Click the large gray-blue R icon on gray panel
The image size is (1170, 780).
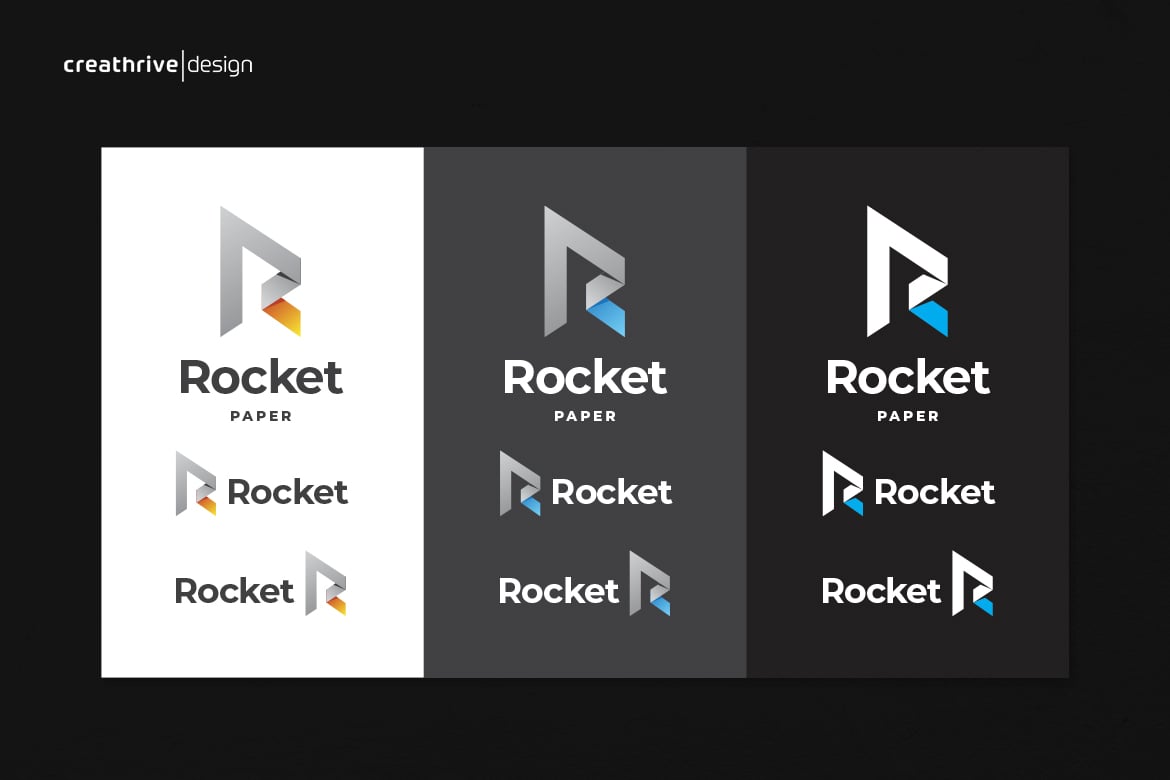click(584, 272)
